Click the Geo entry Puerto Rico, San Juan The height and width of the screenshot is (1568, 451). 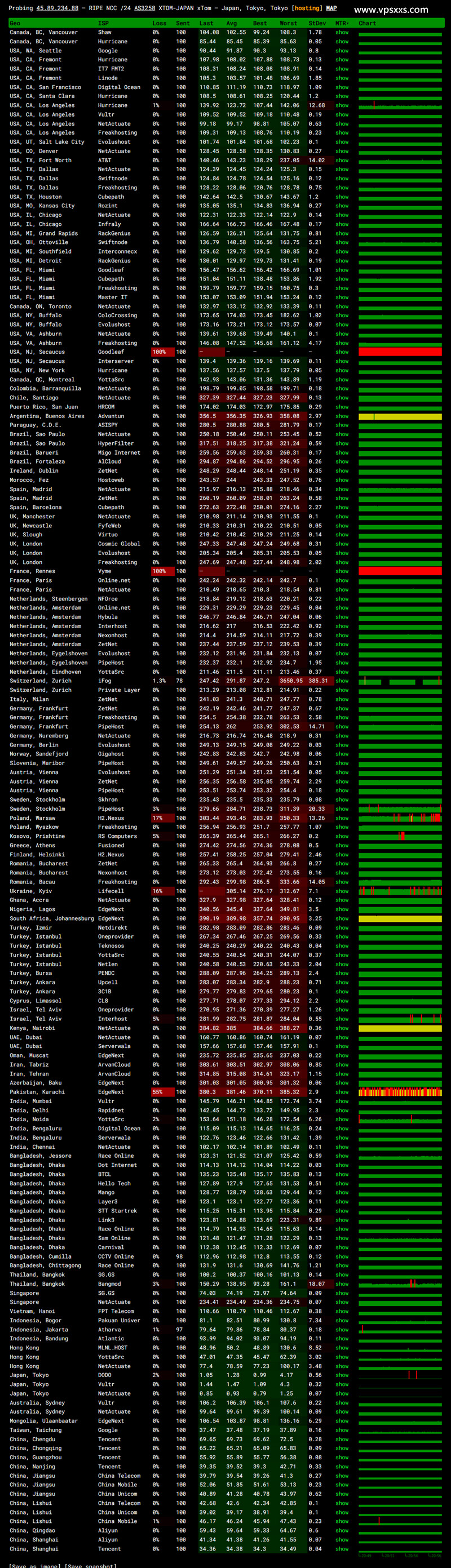pyautogui.click(x=44, y=407)
